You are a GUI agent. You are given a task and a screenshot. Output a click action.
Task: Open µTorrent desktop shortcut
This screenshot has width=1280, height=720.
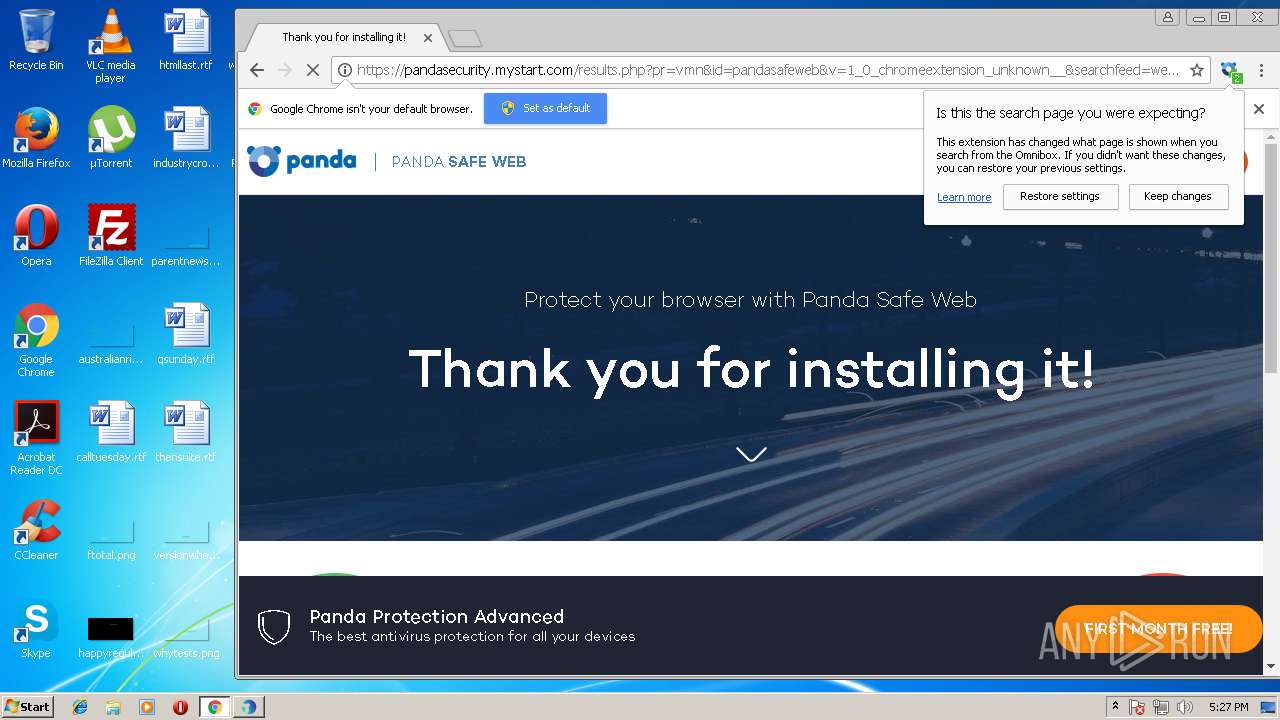click(110, 138)
